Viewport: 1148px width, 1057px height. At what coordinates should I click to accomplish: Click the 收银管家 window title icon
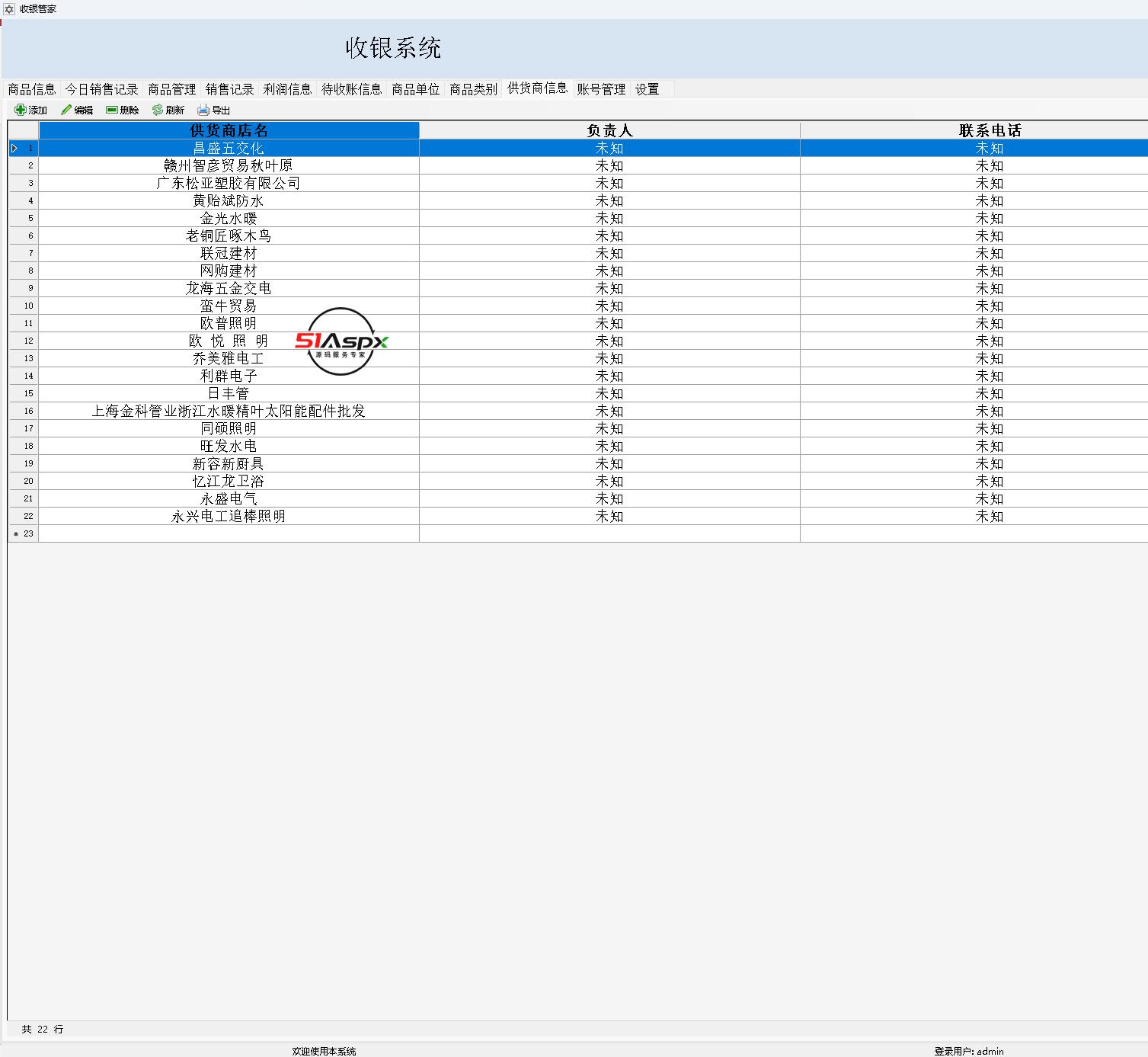point(9,9)
